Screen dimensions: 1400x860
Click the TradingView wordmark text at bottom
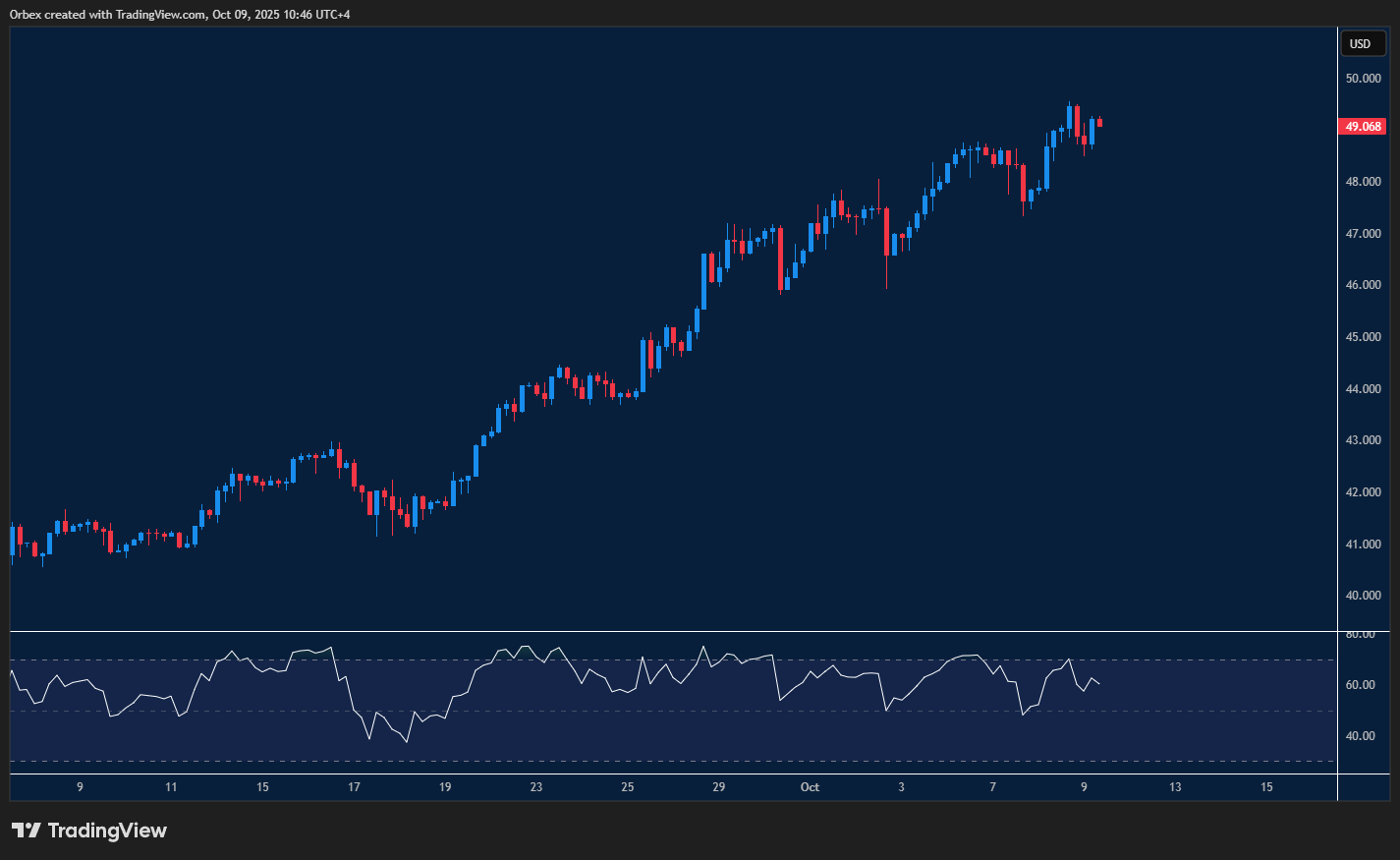(x=107, y=831)
